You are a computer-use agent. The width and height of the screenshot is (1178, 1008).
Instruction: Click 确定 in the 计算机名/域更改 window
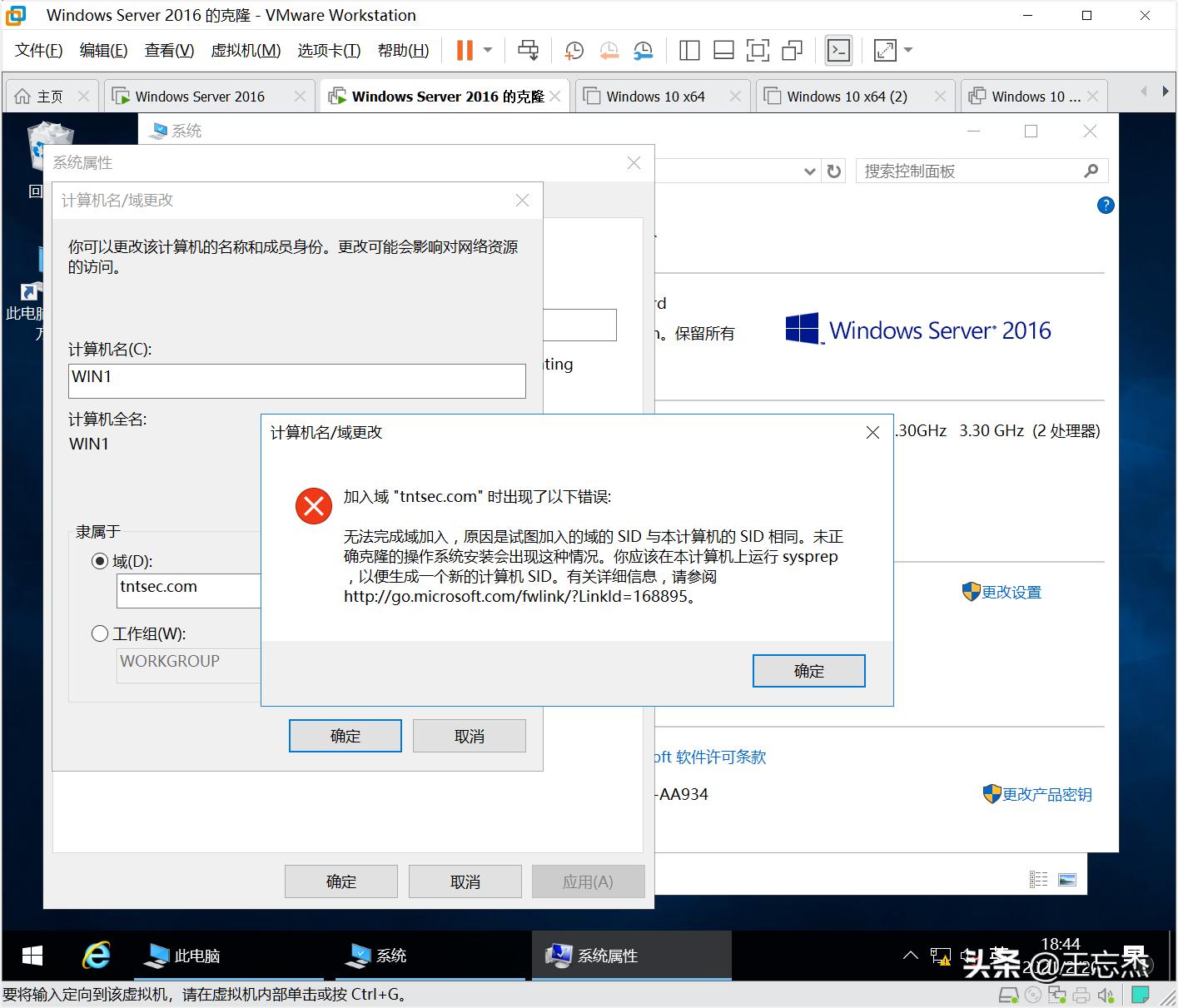pos(345,736)
